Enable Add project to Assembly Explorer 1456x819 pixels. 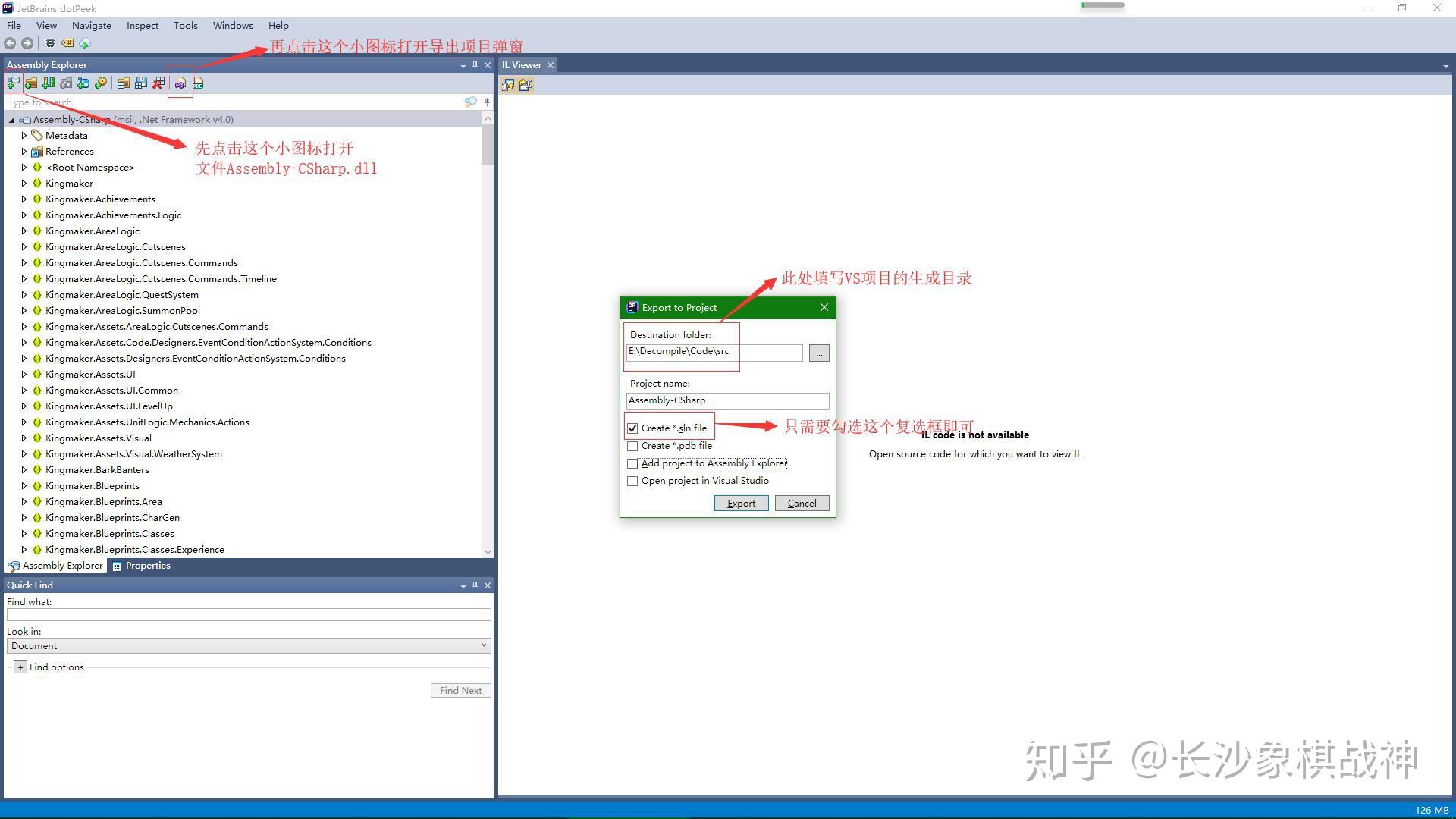[632, 463]
